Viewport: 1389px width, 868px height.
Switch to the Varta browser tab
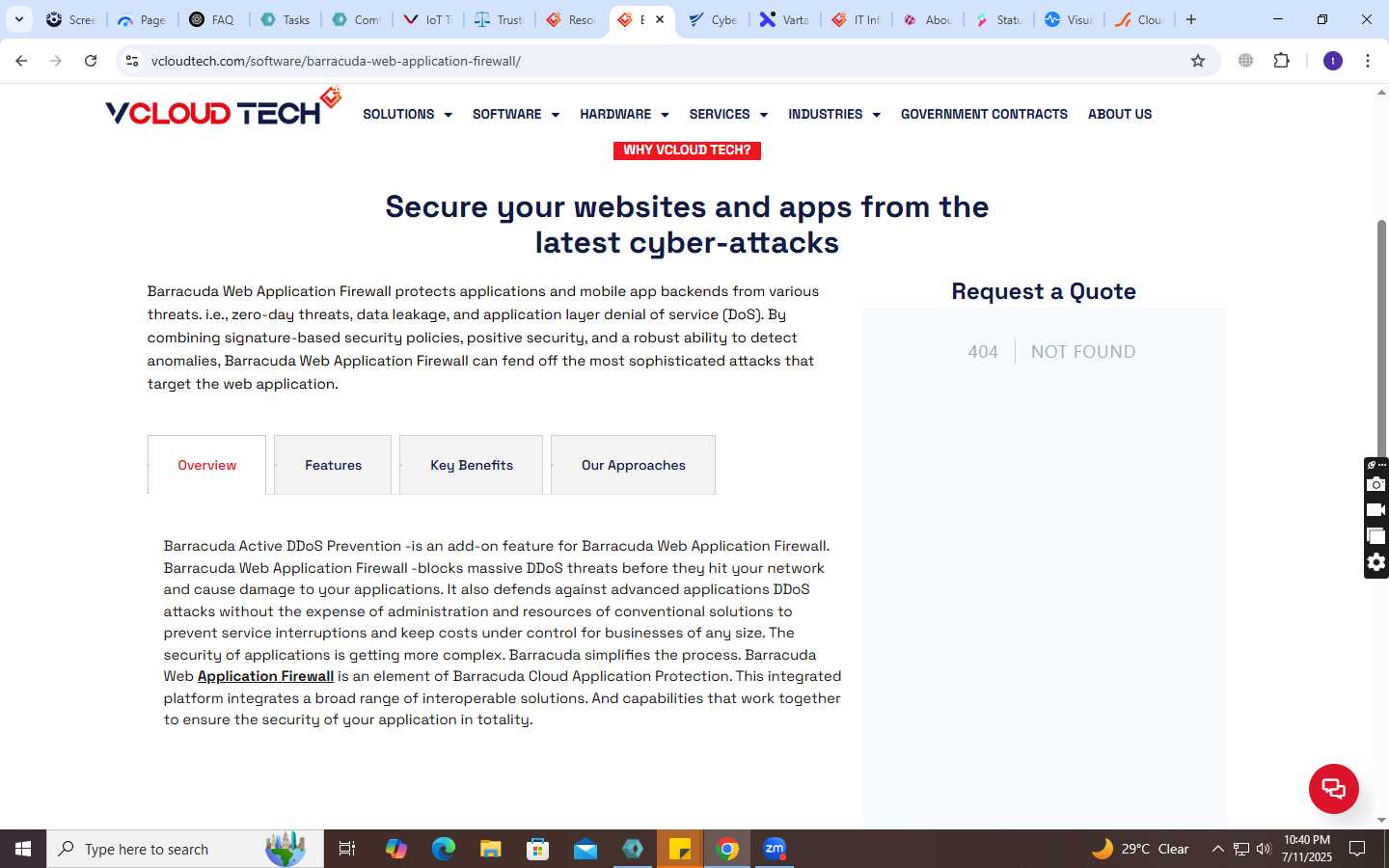(785, 19)
